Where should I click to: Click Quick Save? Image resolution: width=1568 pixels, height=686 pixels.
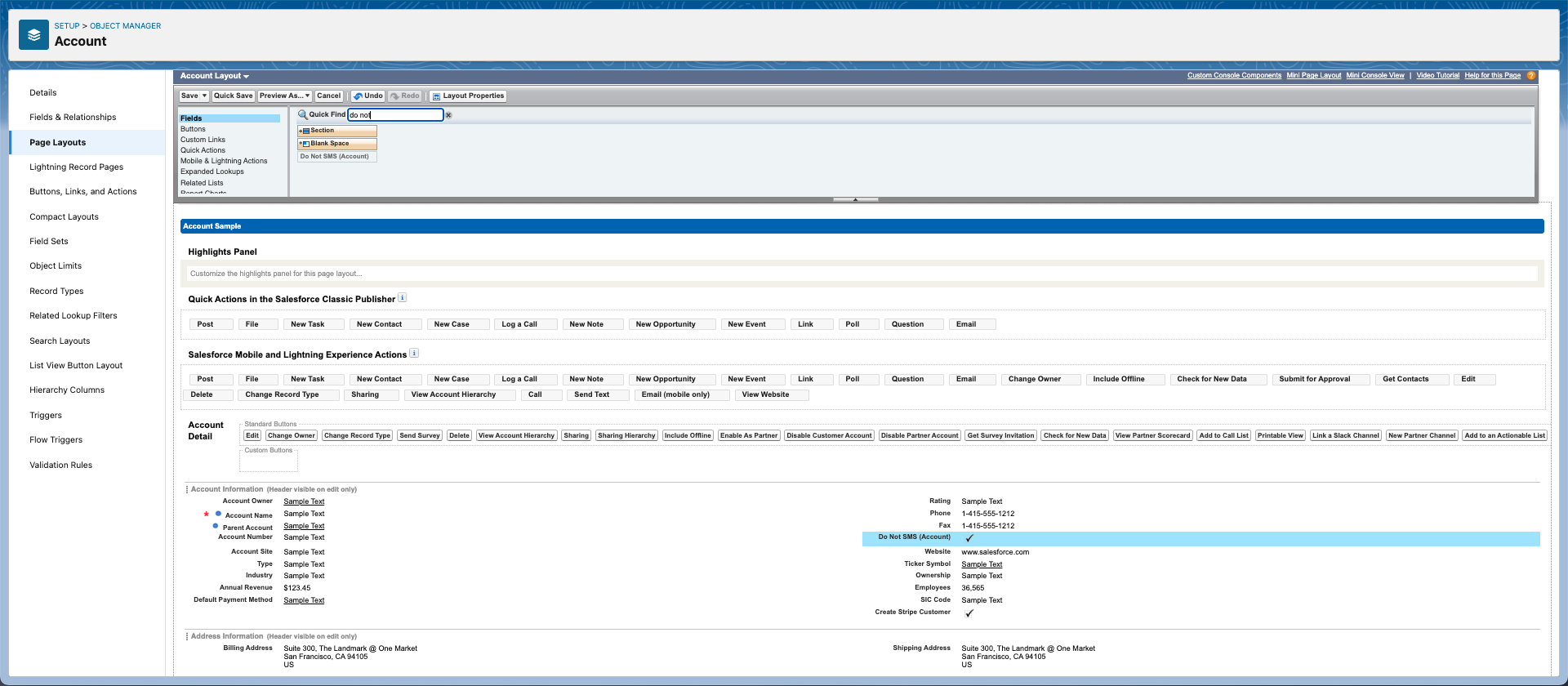234,96
